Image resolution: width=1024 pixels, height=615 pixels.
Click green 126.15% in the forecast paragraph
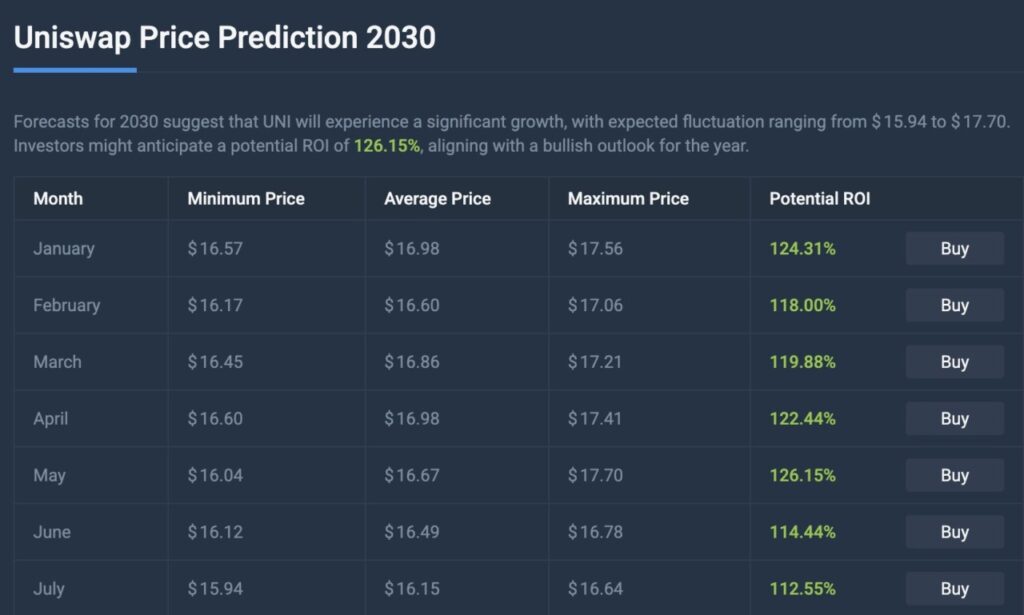coord(387,146)
